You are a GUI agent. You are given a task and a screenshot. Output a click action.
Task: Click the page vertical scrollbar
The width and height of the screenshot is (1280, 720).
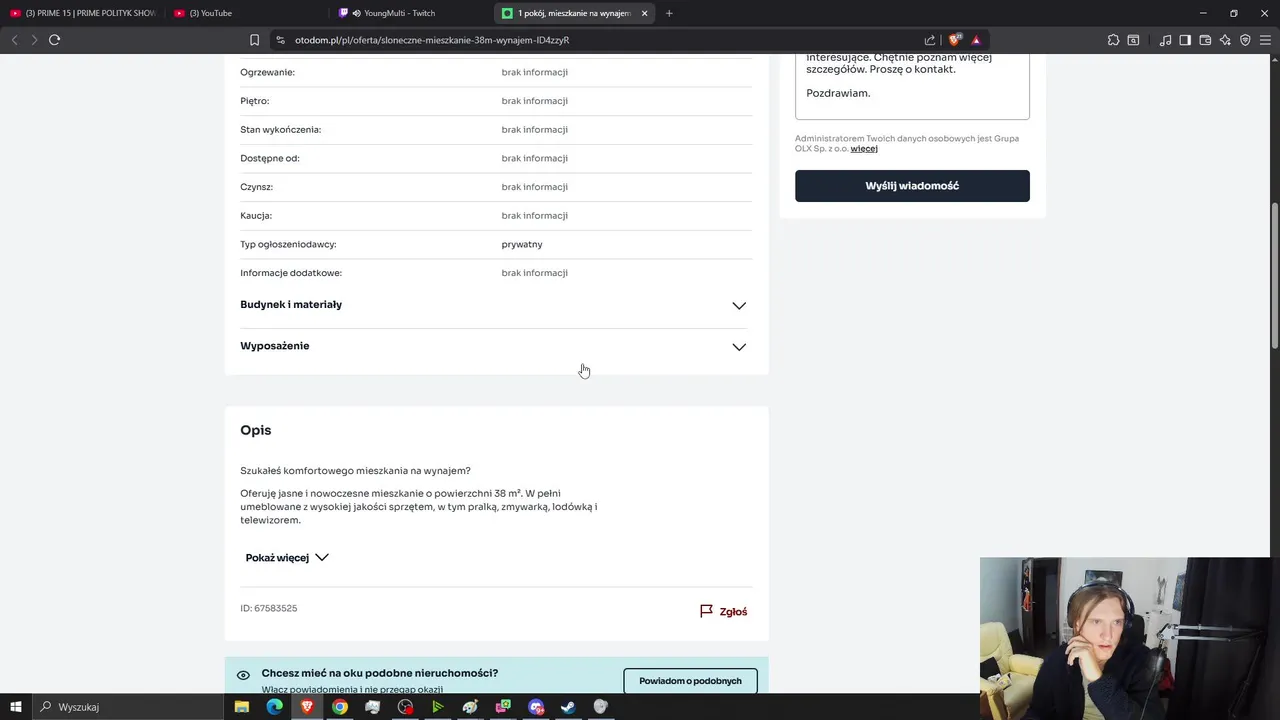tap(1274, 275)
